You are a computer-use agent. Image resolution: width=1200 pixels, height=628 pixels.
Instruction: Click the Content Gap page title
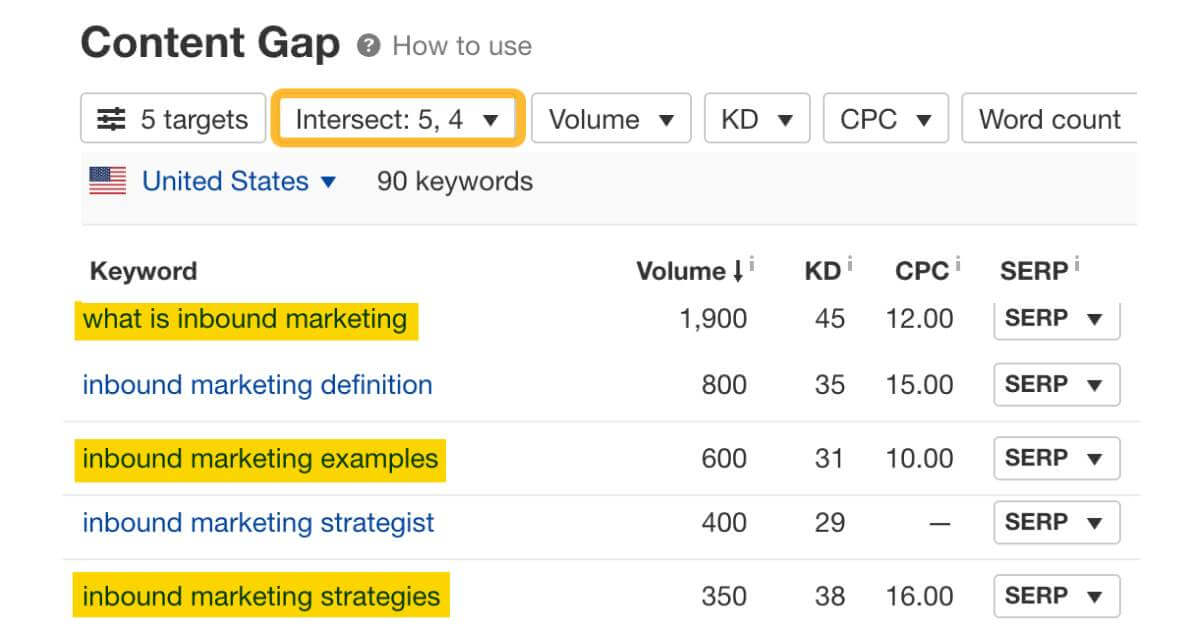[210, 44]
